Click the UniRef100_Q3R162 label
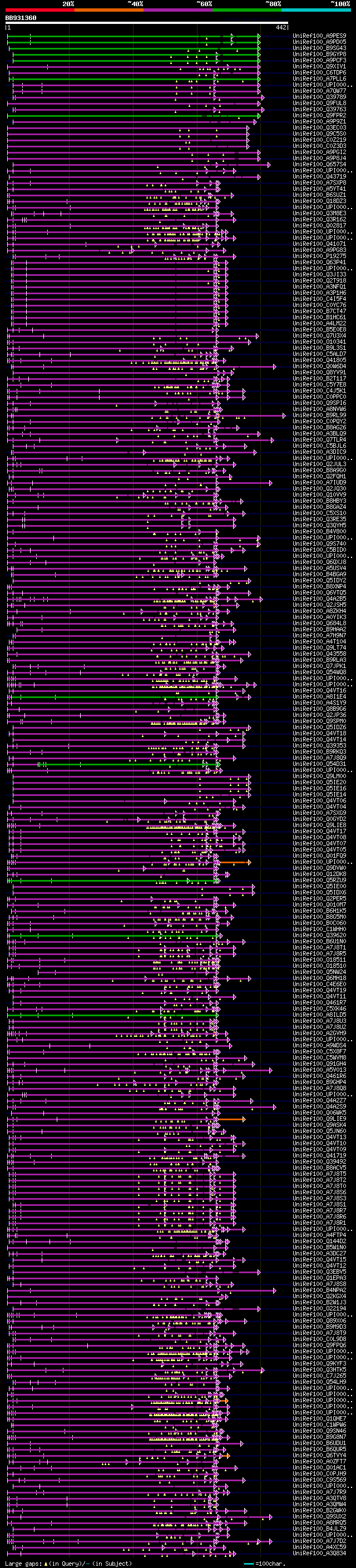Image resolution: width=356 pixels, height=1568 pixels. tap(319, 220)
